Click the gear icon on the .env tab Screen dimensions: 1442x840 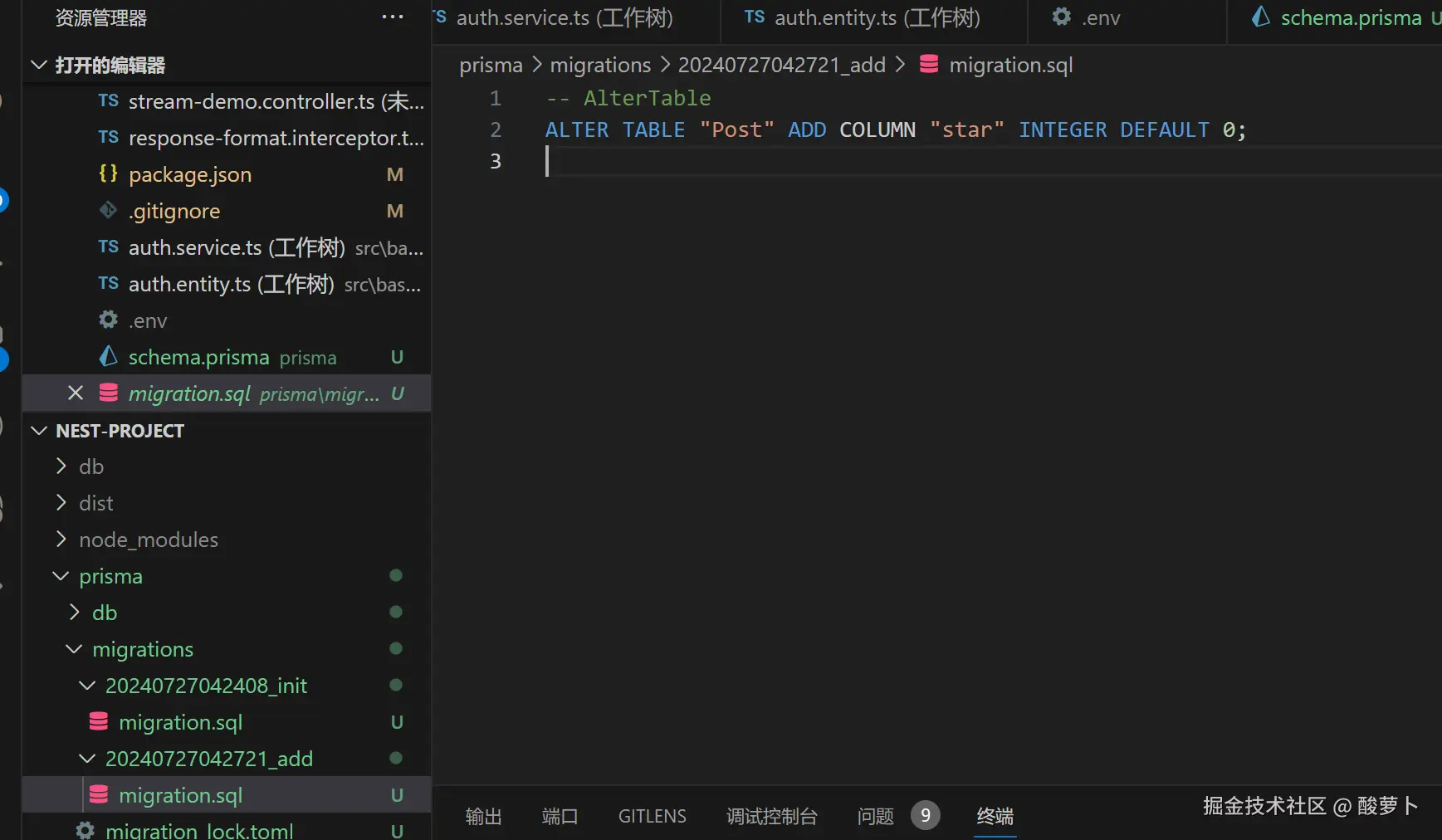[1061, 17]
